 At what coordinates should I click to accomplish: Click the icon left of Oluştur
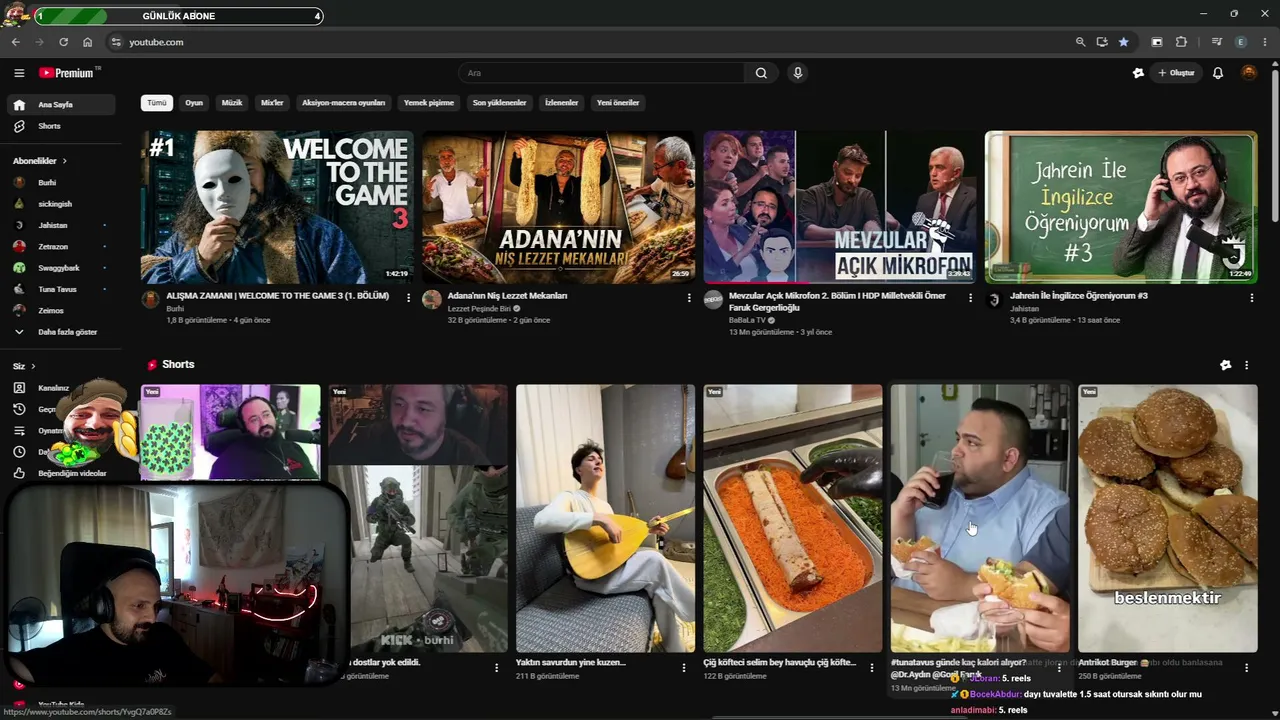(x=1138, y=73)
